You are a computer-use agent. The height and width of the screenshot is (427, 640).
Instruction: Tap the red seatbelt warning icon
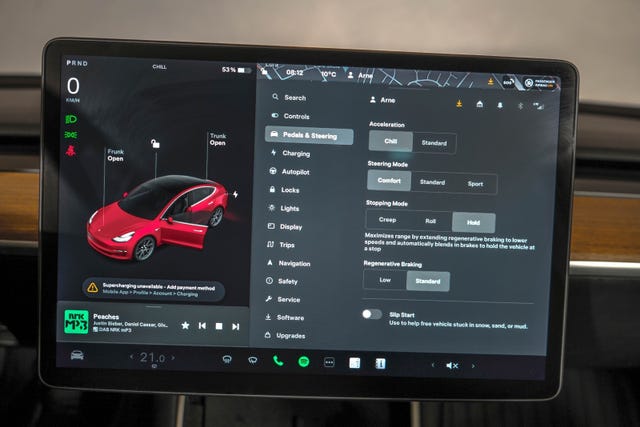71,151
